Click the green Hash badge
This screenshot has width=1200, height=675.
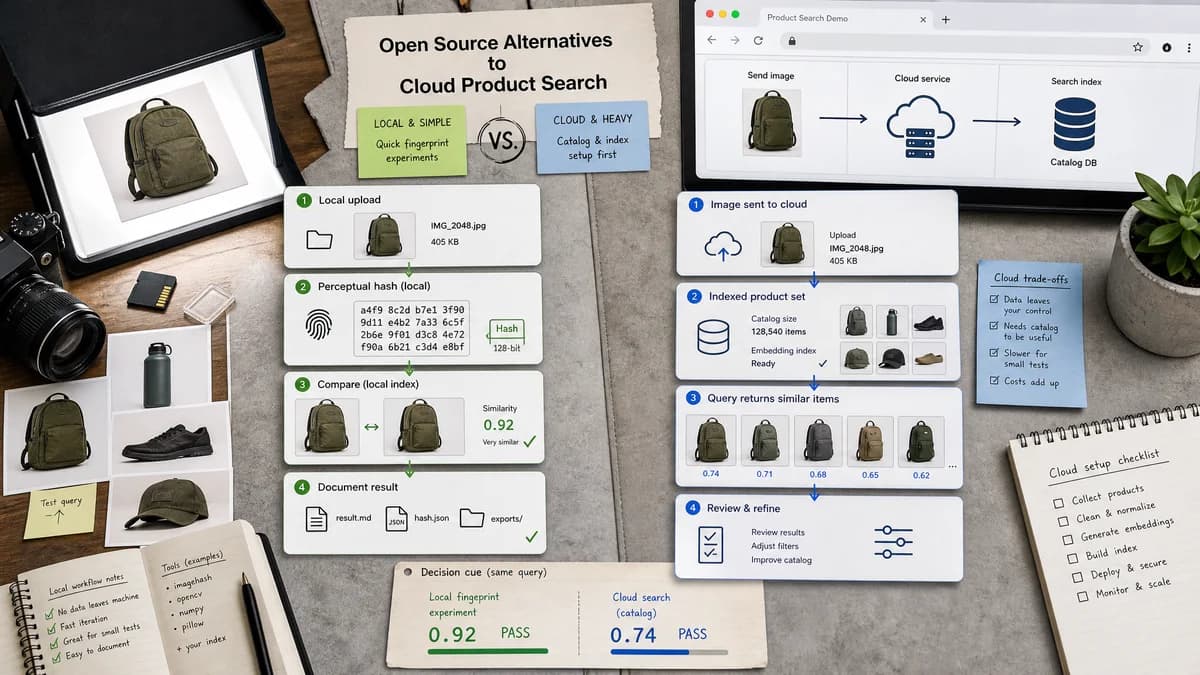[506, 328]
